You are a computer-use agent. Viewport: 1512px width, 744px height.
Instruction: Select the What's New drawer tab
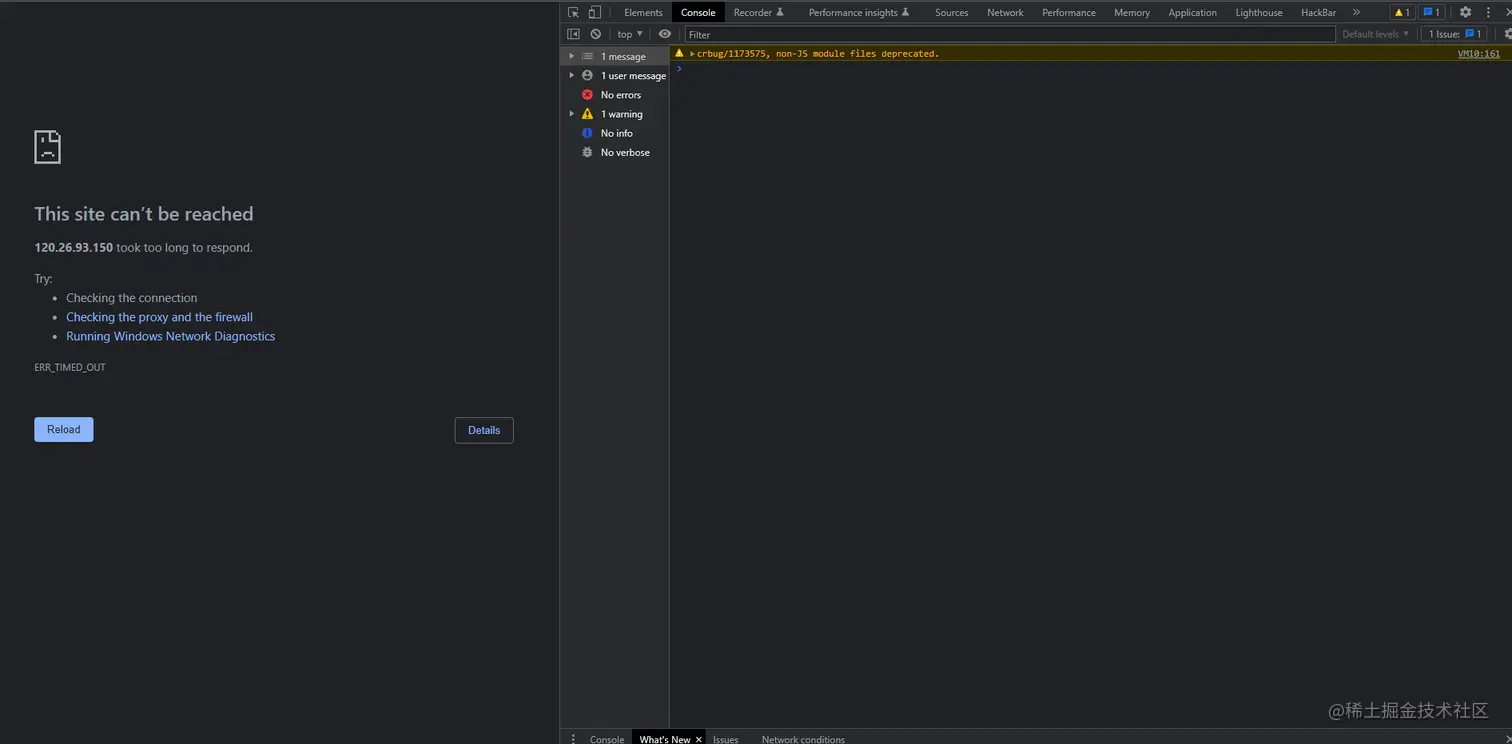pos(665,739)
